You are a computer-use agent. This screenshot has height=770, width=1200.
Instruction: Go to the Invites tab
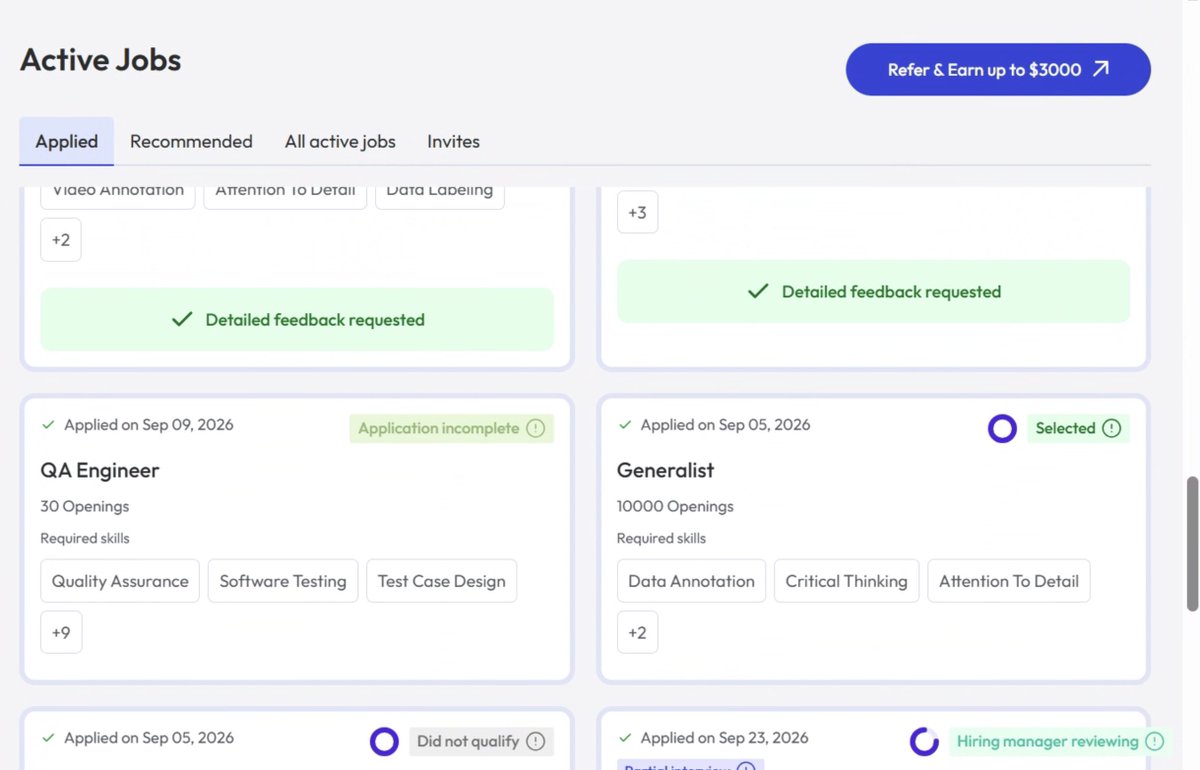click(453, 141)
